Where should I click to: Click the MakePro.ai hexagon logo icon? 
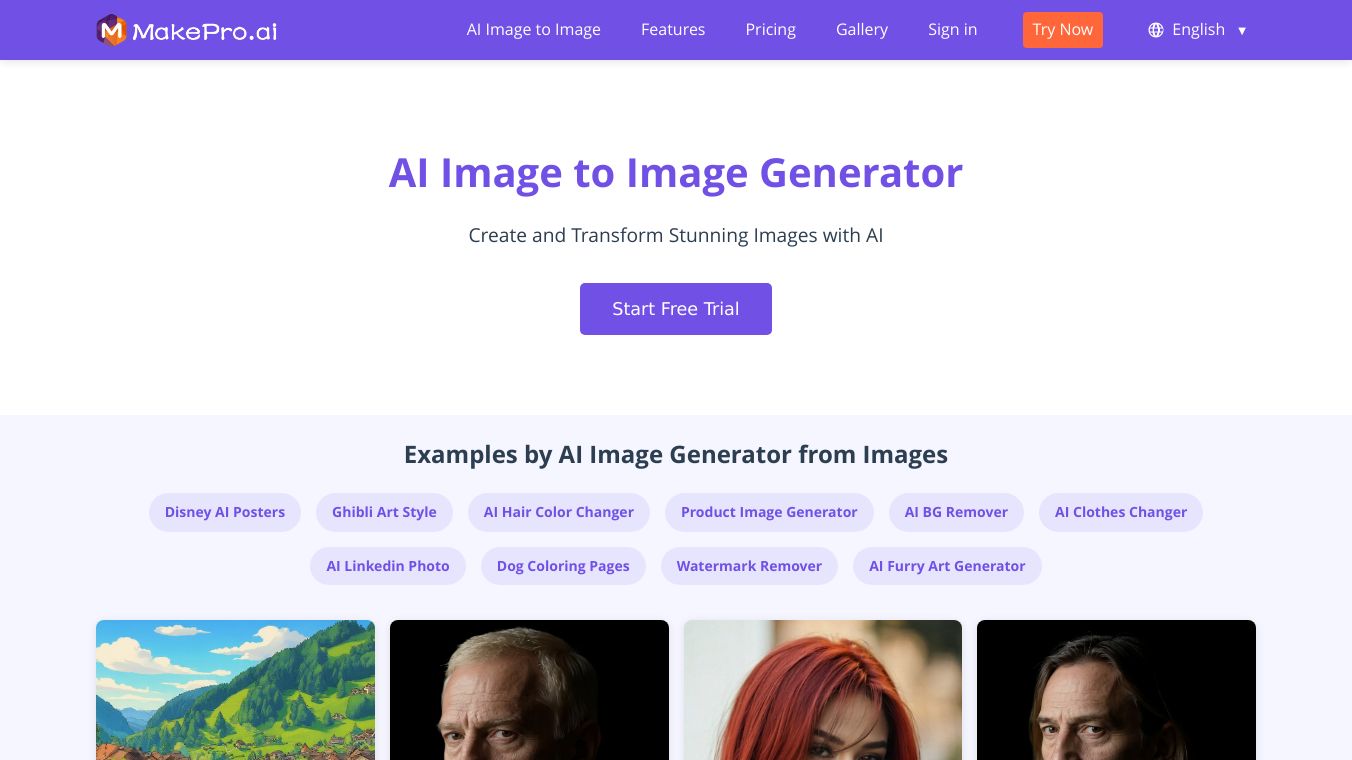pos(112,30)
